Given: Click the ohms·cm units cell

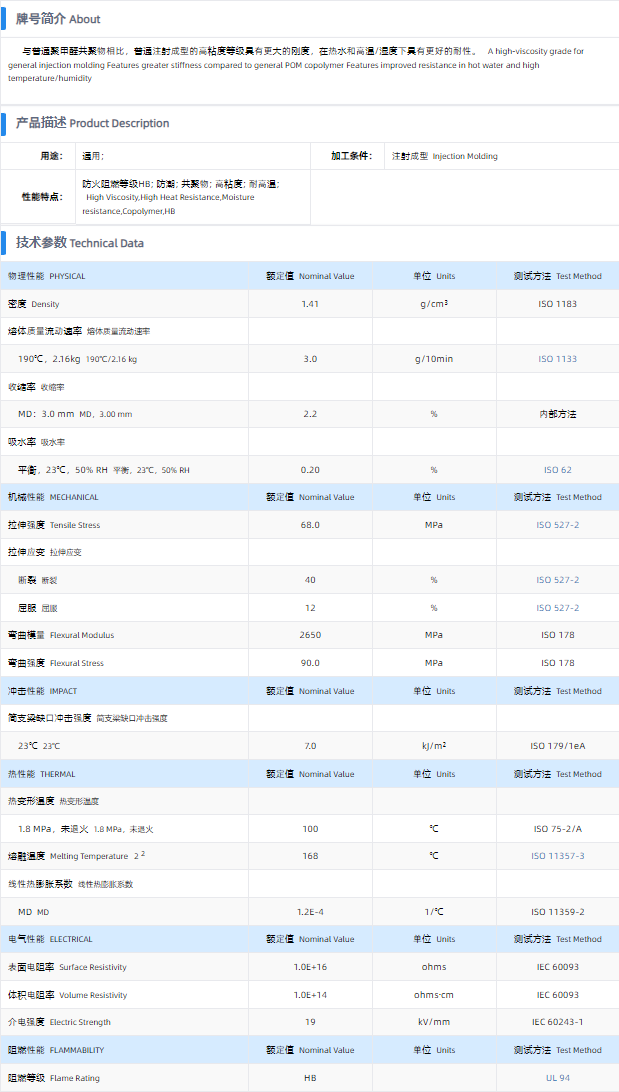Looking at the screenshot, I should [434, 995].
